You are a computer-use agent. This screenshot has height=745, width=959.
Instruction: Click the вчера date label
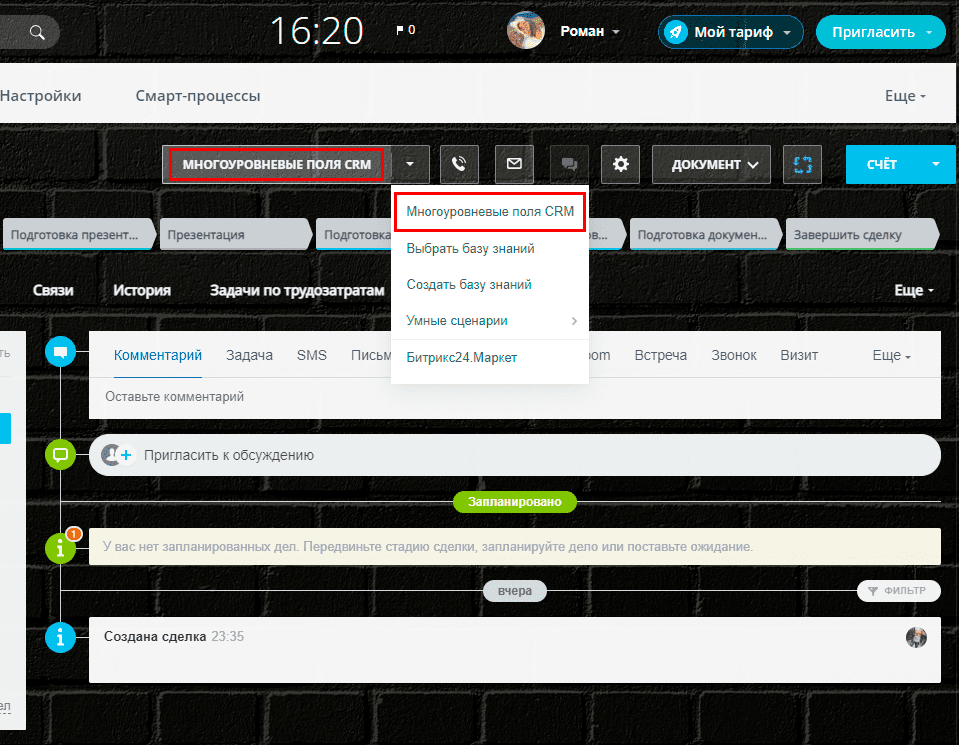coord(514,591)
